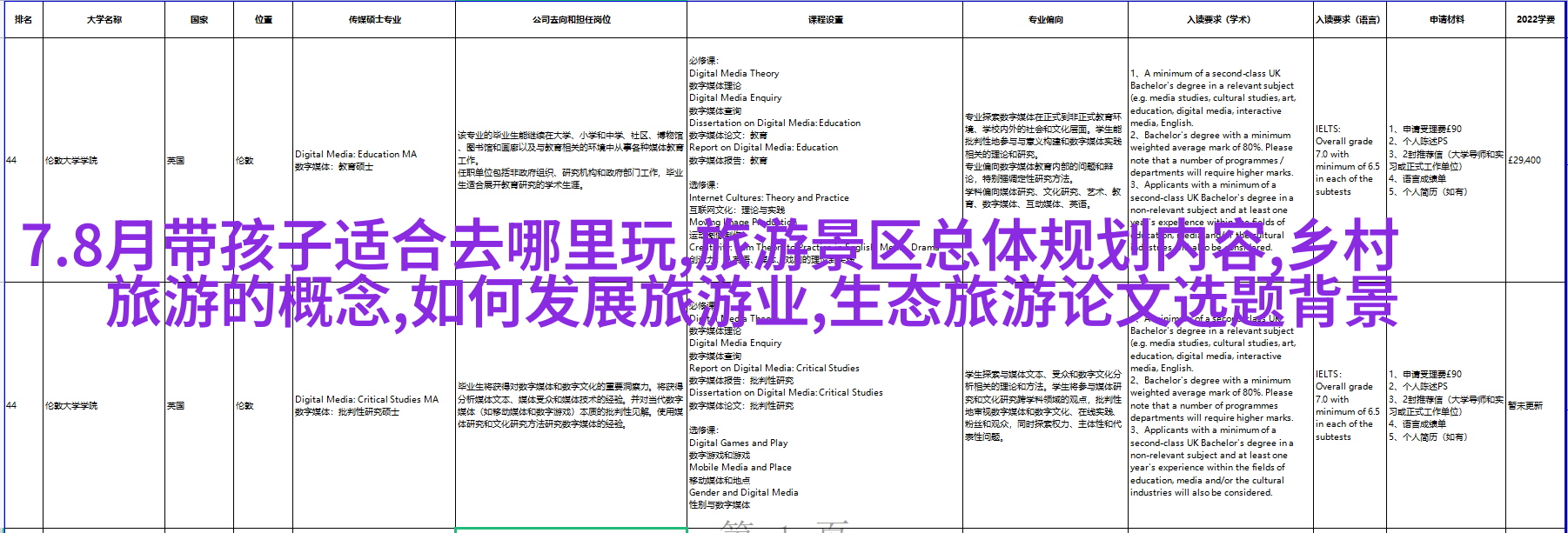
Task: Select rank 44 in the Critical Studies MA row
Action: [23, 405]
